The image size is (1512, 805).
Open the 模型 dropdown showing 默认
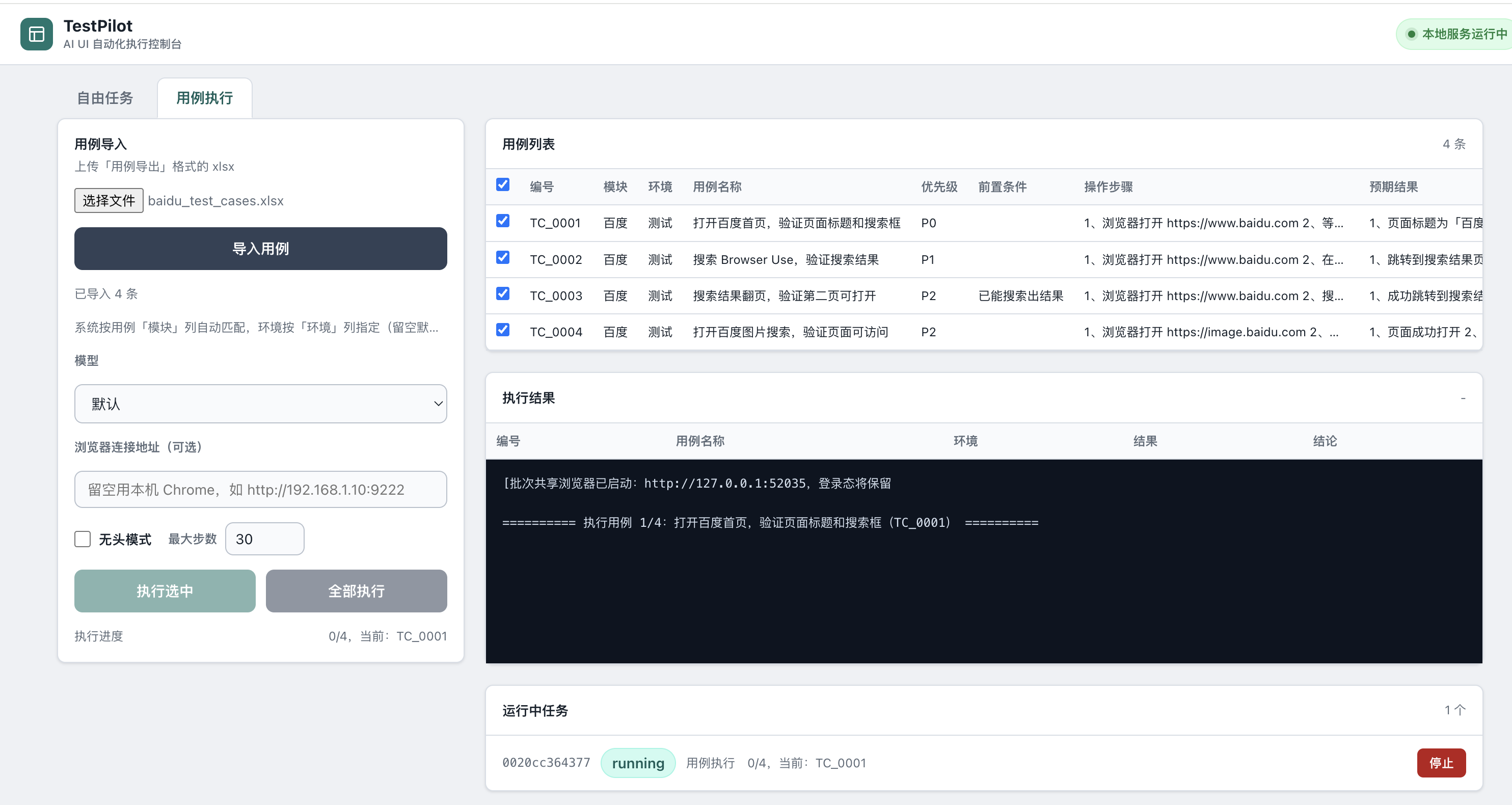261,404
